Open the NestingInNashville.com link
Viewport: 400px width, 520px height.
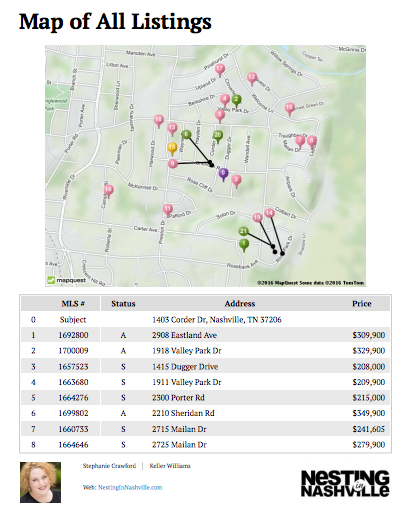click(x=130, y=487)
